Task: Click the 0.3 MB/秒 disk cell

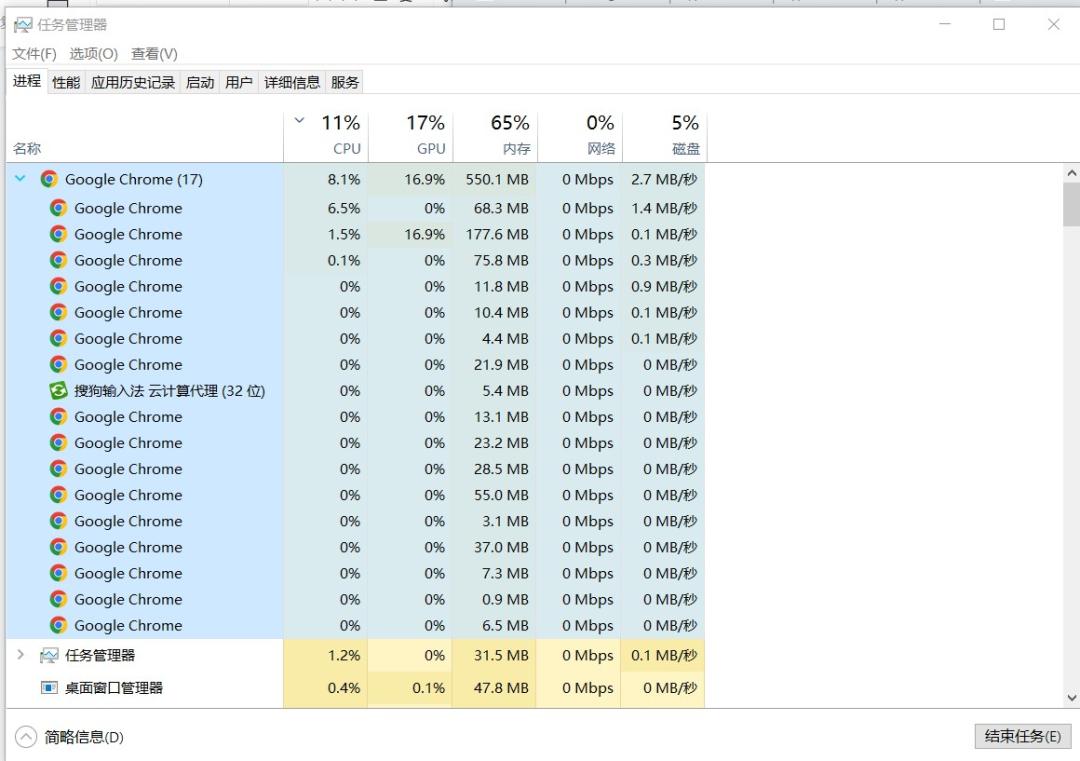Action: click(x=664, y=260)
